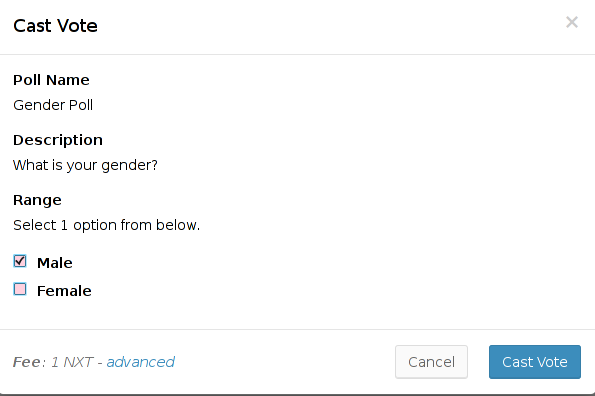
Task: Click the Range heading
Action: point(37,200)
